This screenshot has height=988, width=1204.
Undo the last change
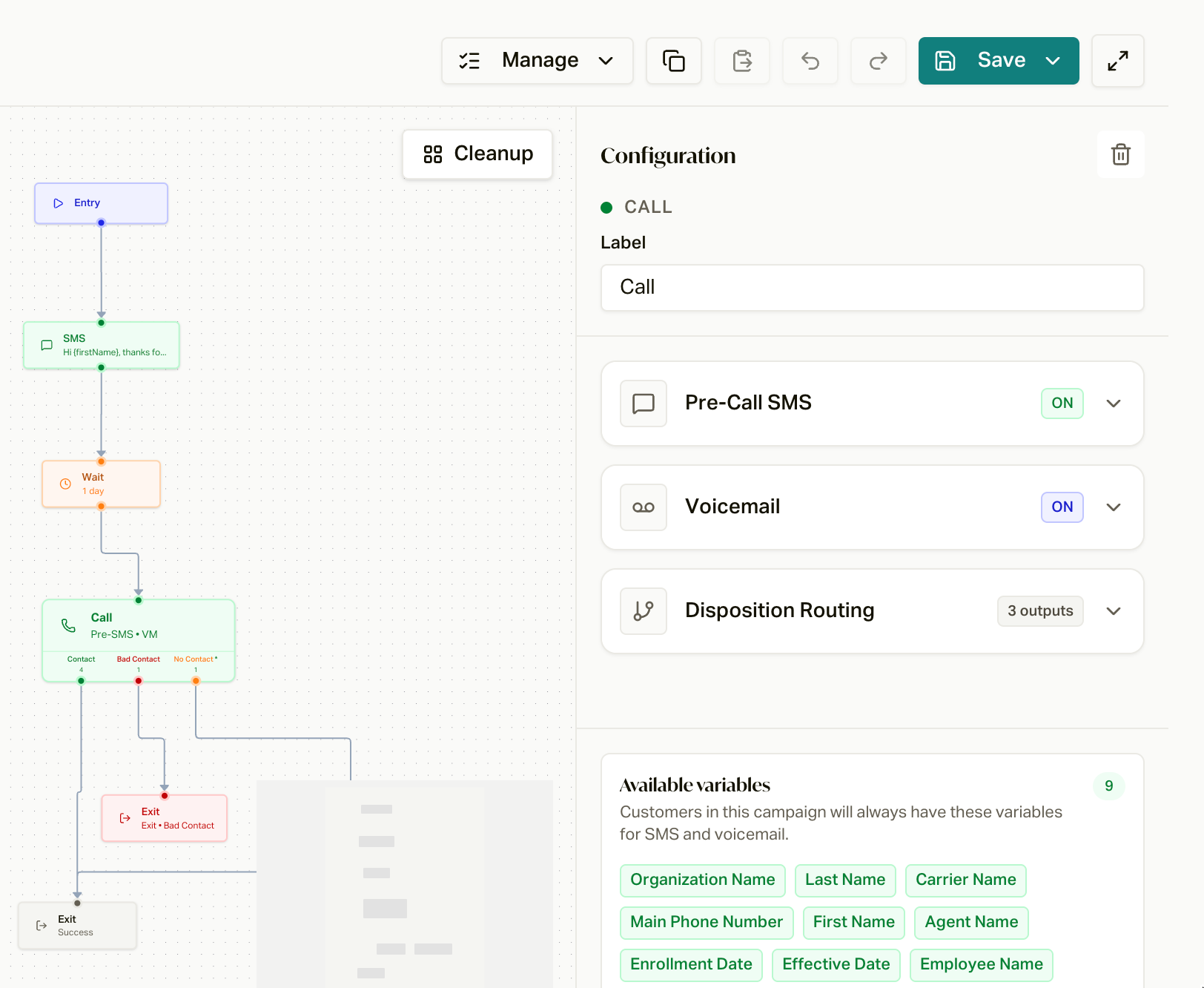tap(810, 61)
